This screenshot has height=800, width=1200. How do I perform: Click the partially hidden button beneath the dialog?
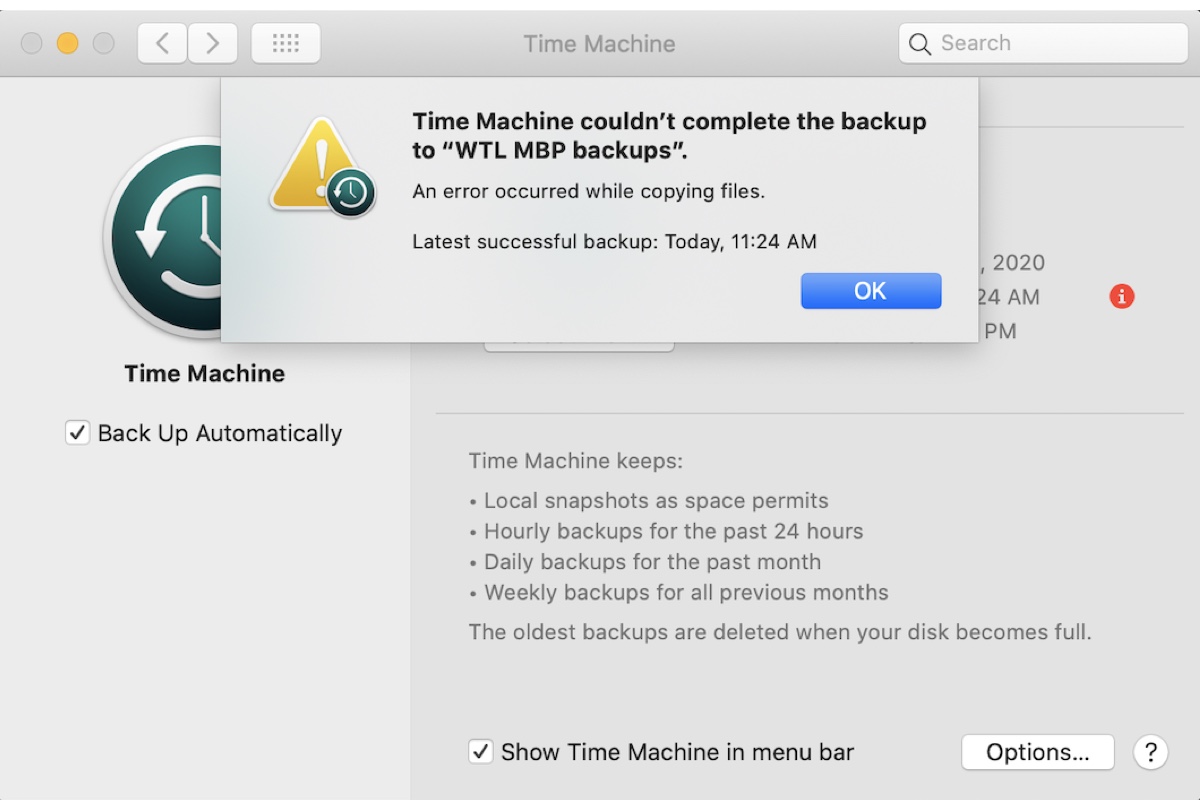pos(578,340)
